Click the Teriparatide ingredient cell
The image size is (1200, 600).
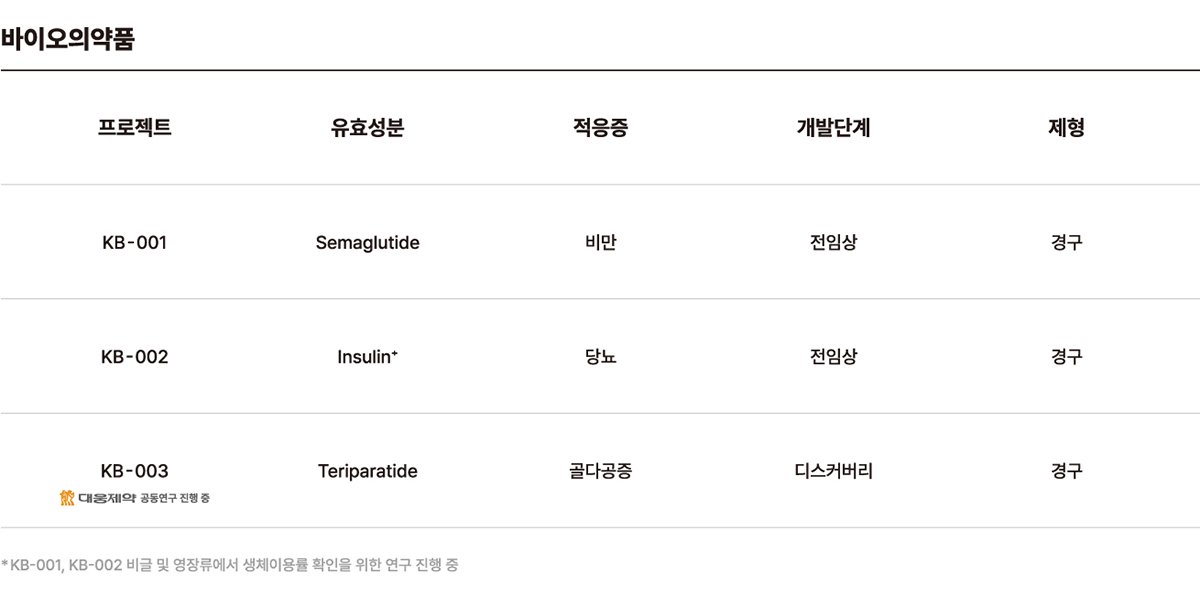[367, 471]
